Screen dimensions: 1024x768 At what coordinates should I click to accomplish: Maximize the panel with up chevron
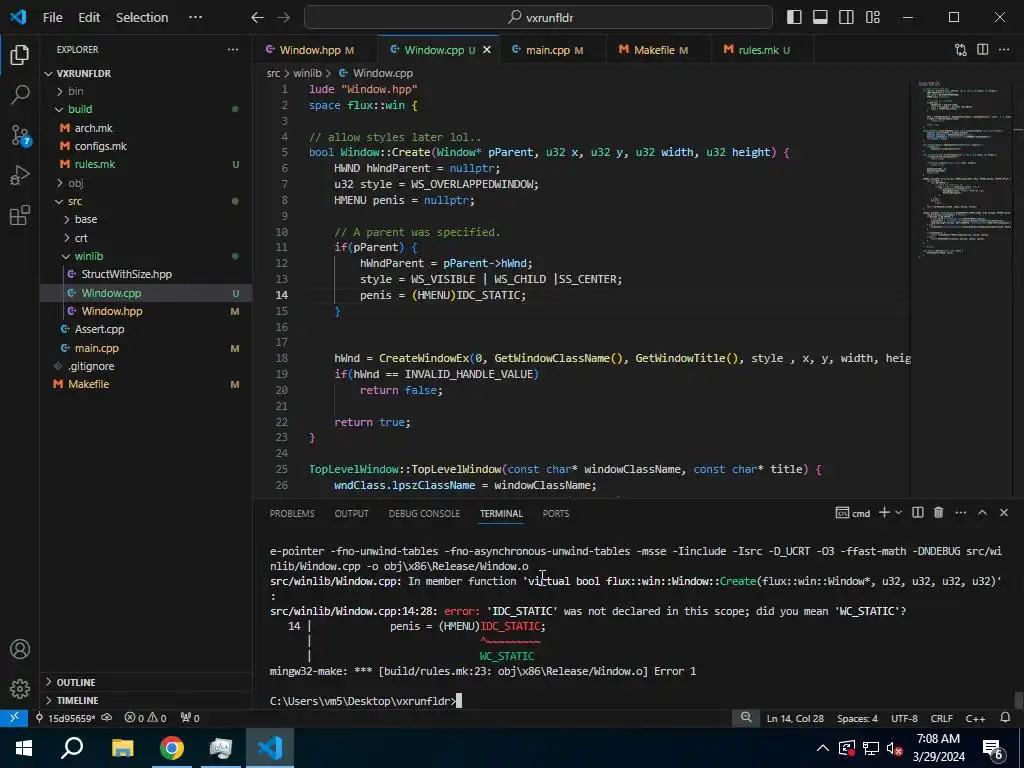click(x=982, y=513)
